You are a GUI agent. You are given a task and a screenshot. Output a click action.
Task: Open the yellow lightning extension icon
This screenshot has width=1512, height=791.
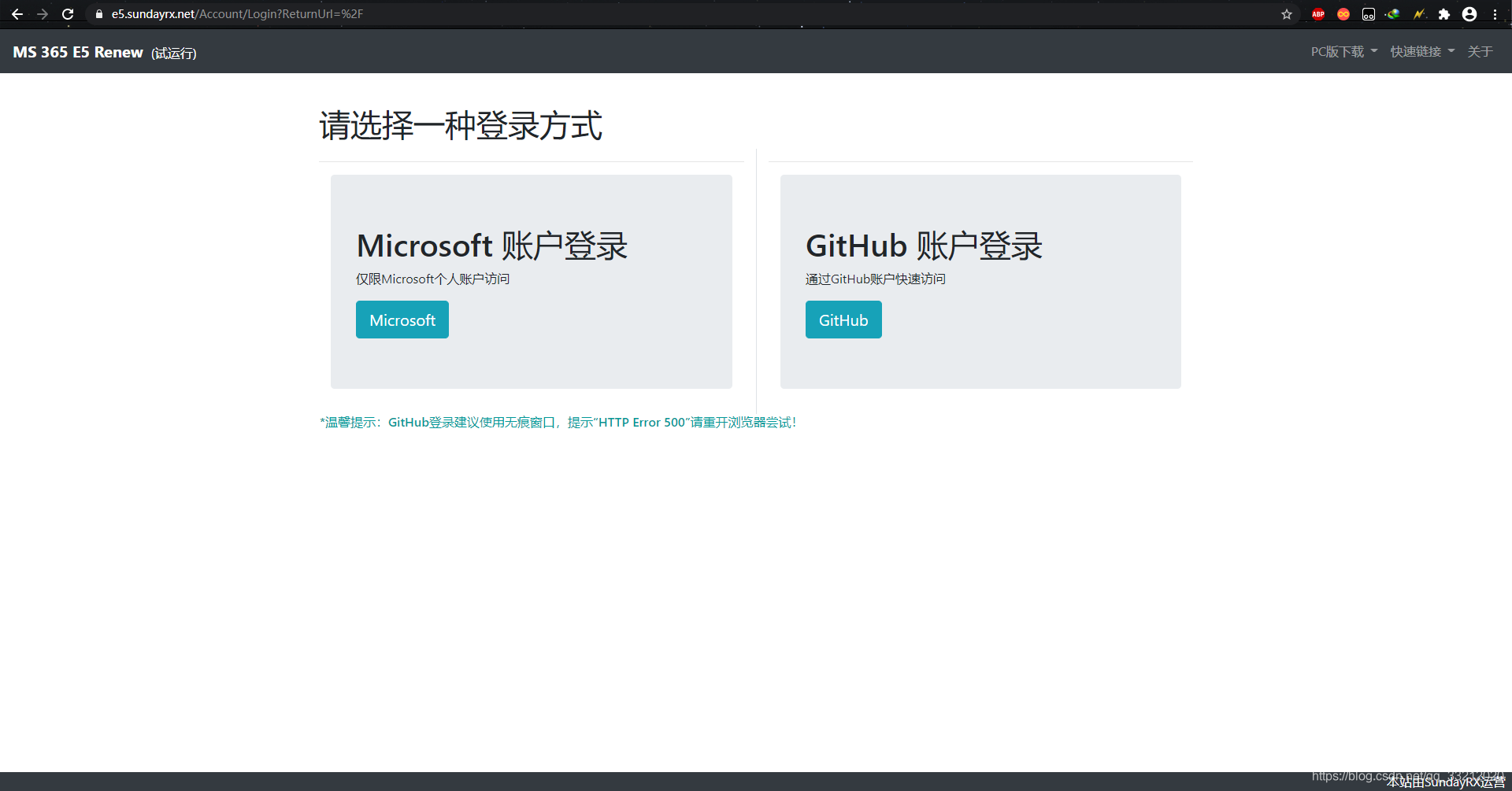pos(1419,14)
